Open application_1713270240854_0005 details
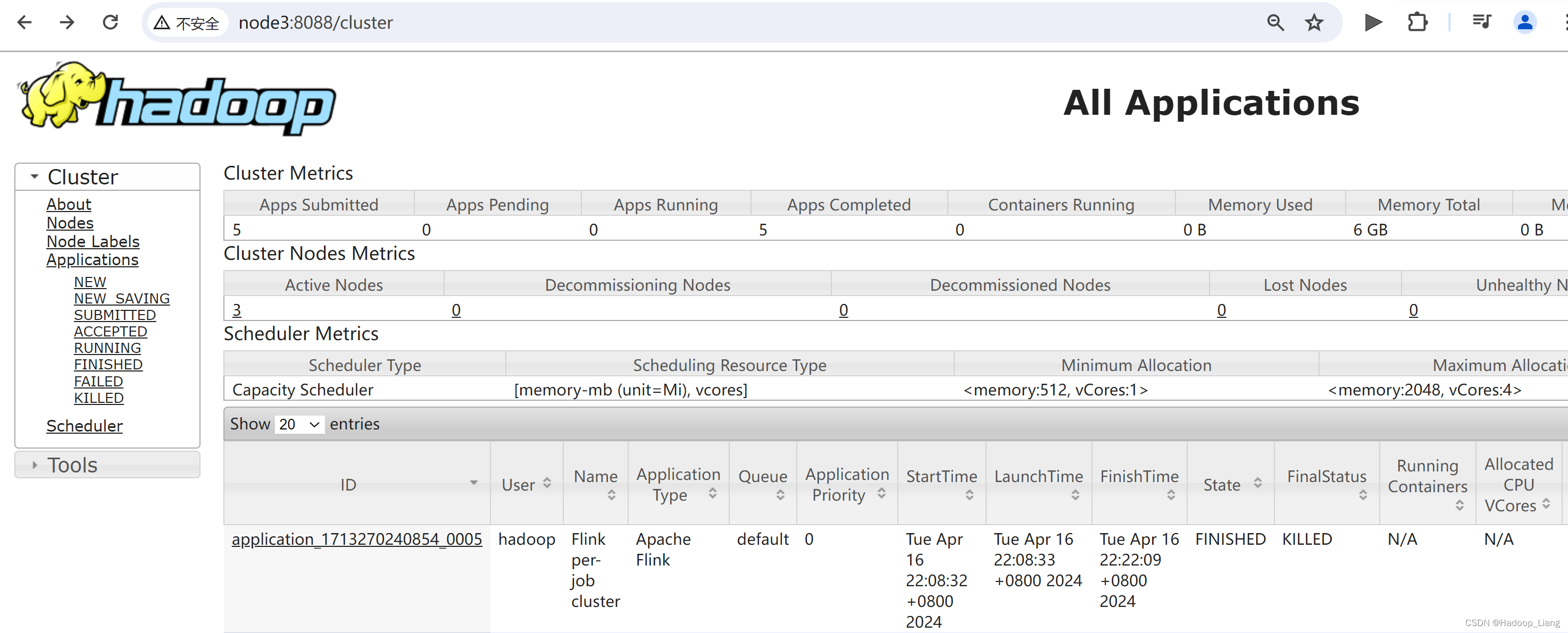This screenshot has width=1568, height=633. click(x=357, y=539)
